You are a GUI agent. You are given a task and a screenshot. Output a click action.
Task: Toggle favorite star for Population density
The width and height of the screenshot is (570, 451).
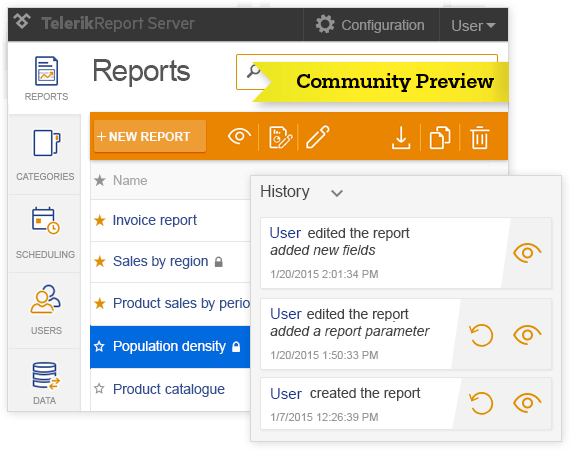click(99, 346)
